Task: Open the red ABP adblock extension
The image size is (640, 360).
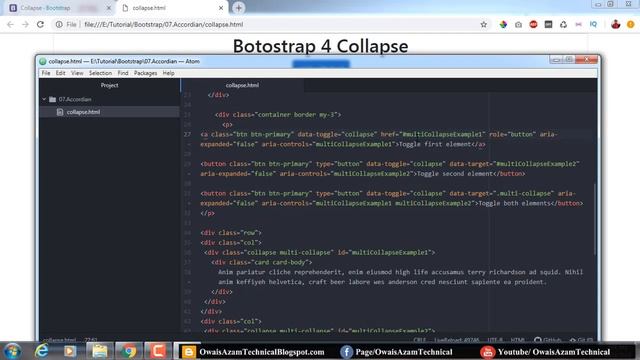Action: pos(533,24)
